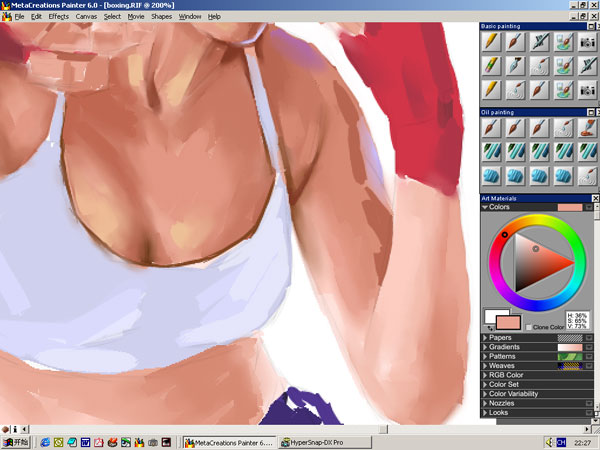Click the volume speaker icon in system tray
Screen dimensions: 600x450
[x=549, y=442]
